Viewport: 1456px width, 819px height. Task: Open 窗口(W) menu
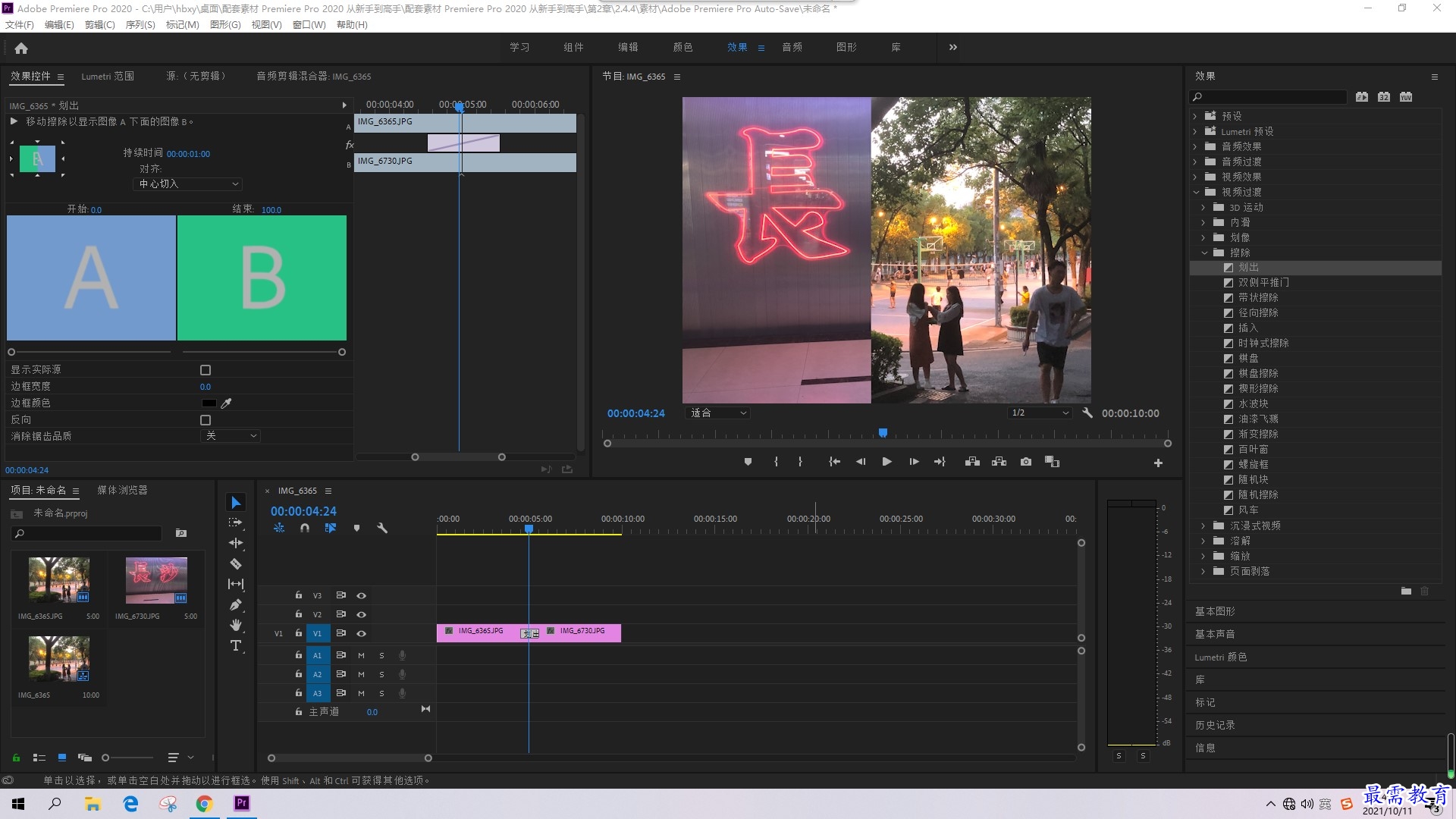309,25
